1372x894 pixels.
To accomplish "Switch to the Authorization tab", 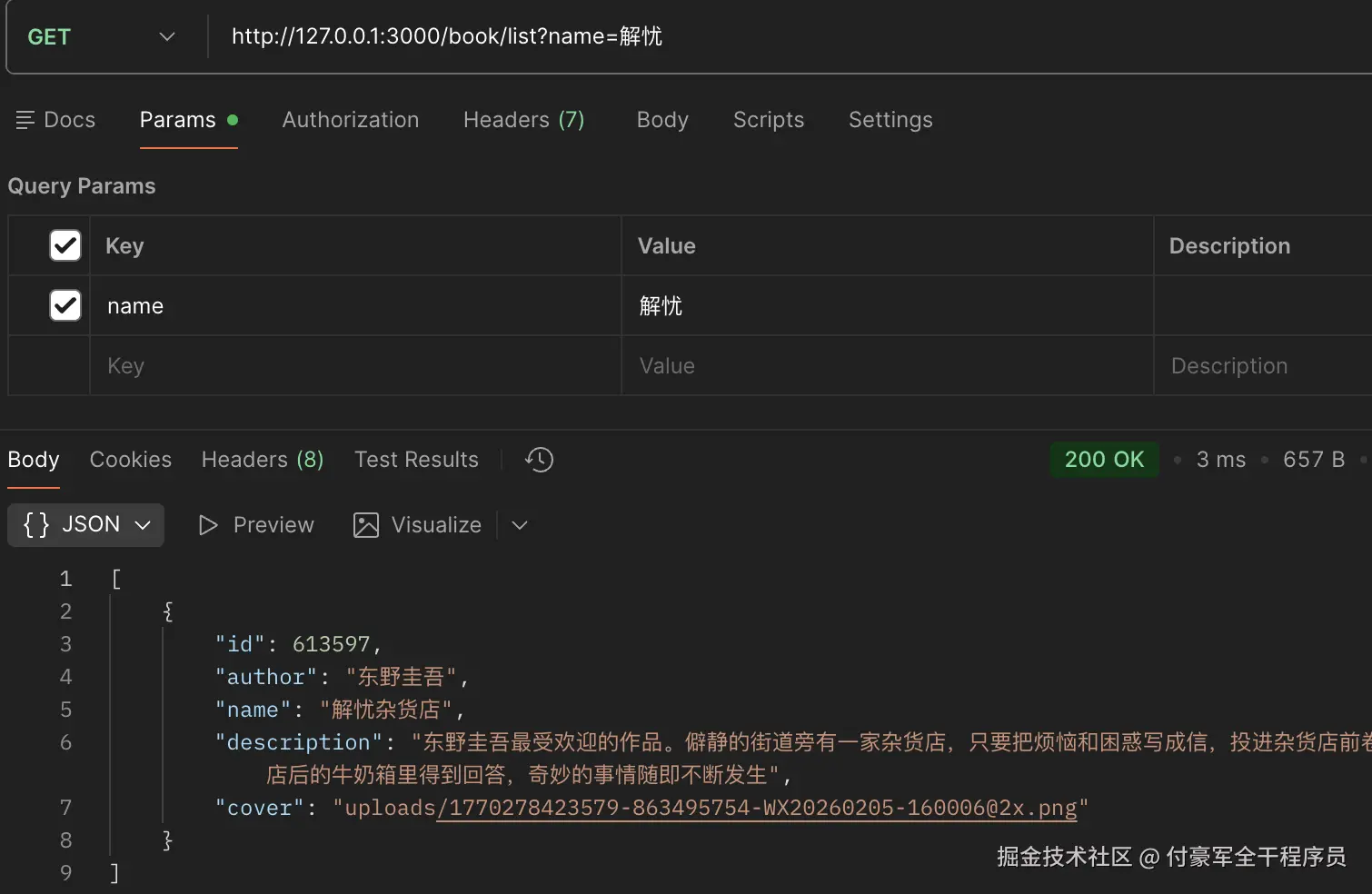I will 351,120.
